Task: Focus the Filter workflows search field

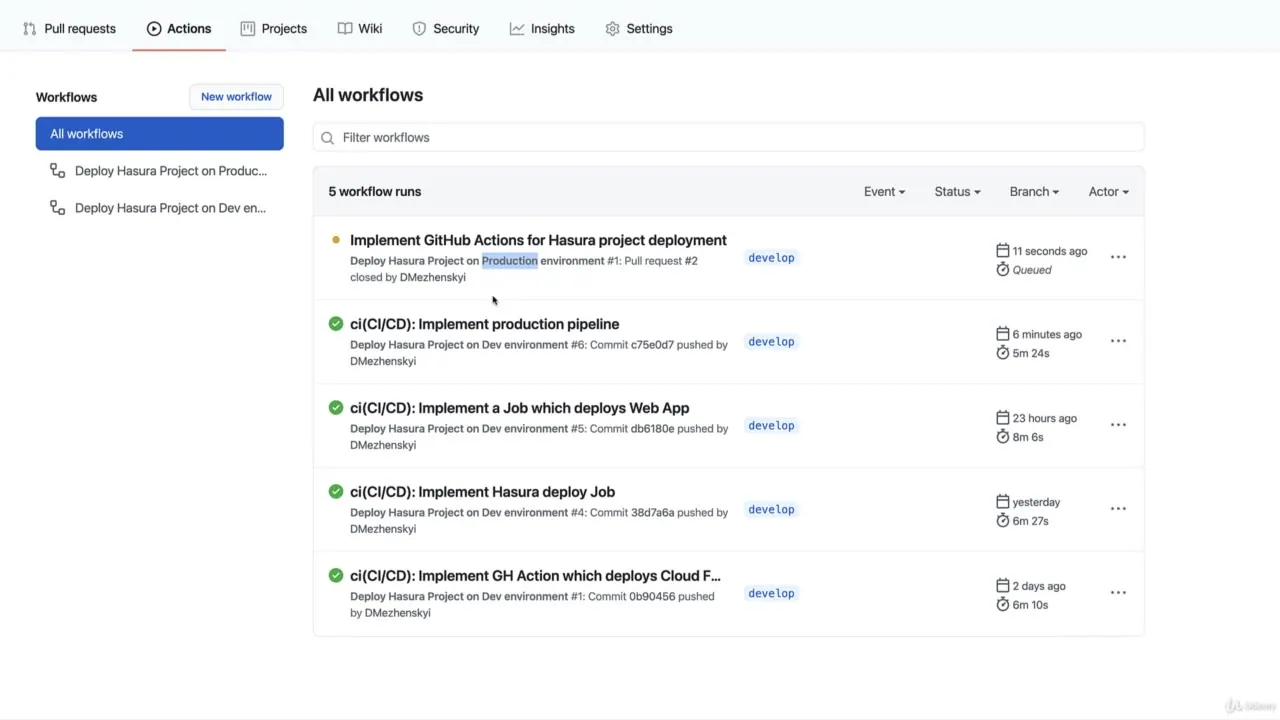Action: [729, 137]
